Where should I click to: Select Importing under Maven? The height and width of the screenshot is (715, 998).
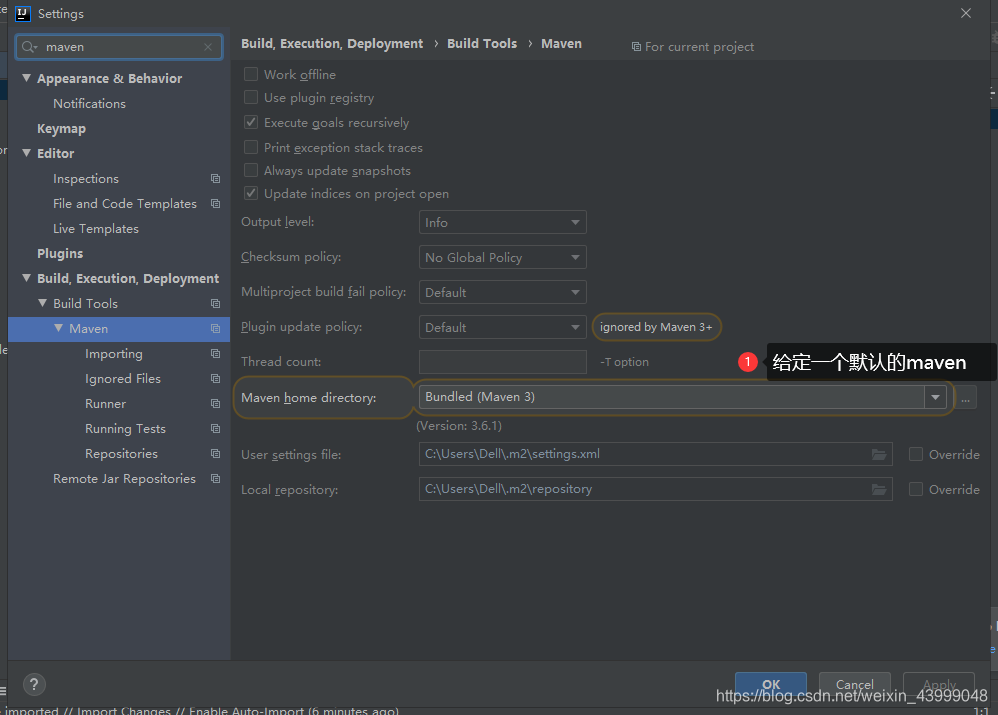pyautogui.click(x=114, y=354)
